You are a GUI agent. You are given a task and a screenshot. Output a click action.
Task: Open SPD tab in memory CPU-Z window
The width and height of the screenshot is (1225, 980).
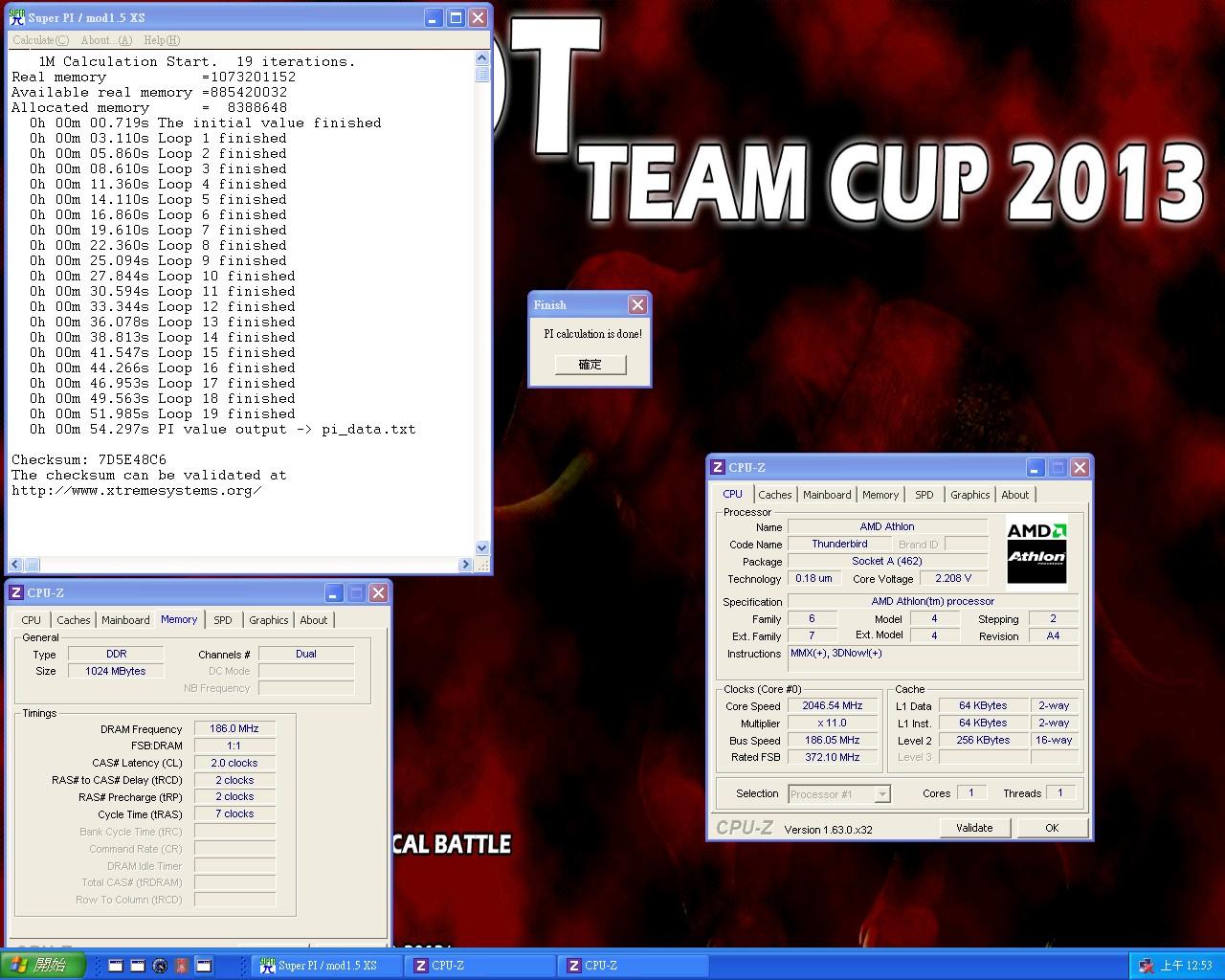[x=223, y=620]
